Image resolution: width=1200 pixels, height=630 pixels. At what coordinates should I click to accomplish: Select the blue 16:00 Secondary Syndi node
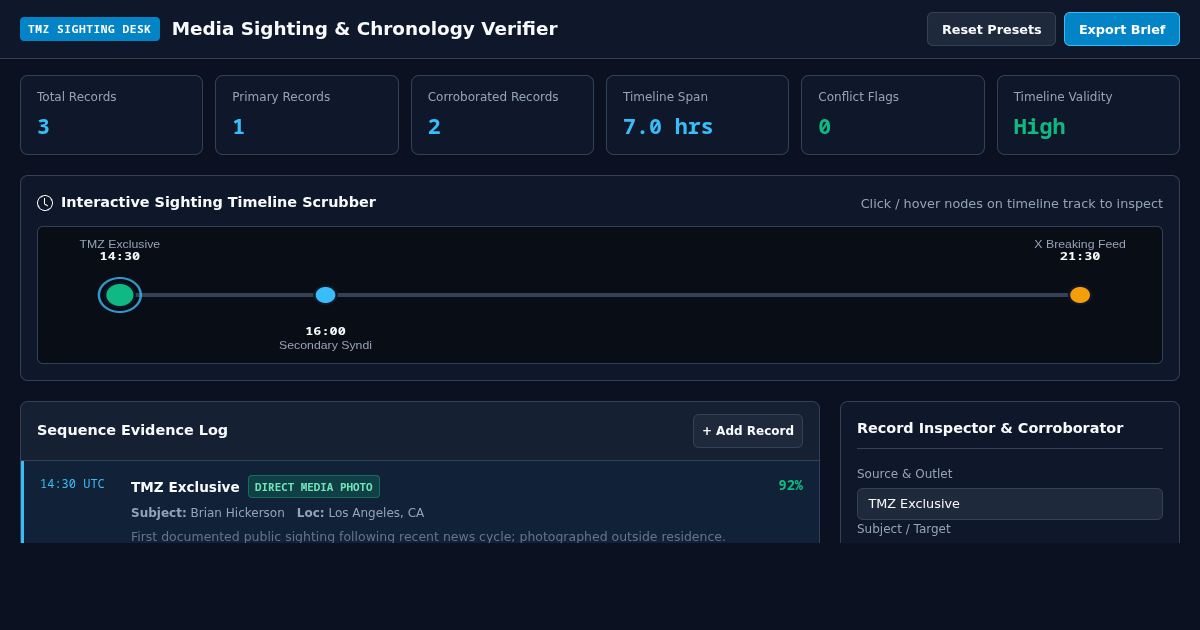click(325, 295)
